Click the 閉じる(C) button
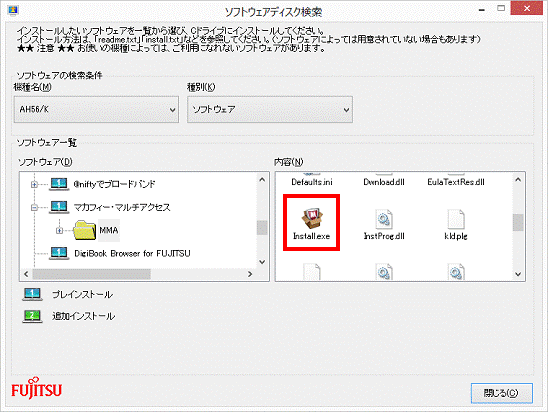This screenshot has height=412, width=548. pos(502,393)
